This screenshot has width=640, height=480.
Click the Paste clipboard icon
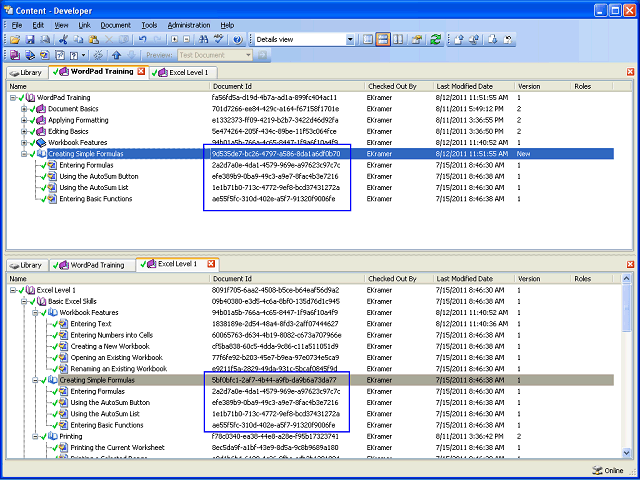point(94,40)
